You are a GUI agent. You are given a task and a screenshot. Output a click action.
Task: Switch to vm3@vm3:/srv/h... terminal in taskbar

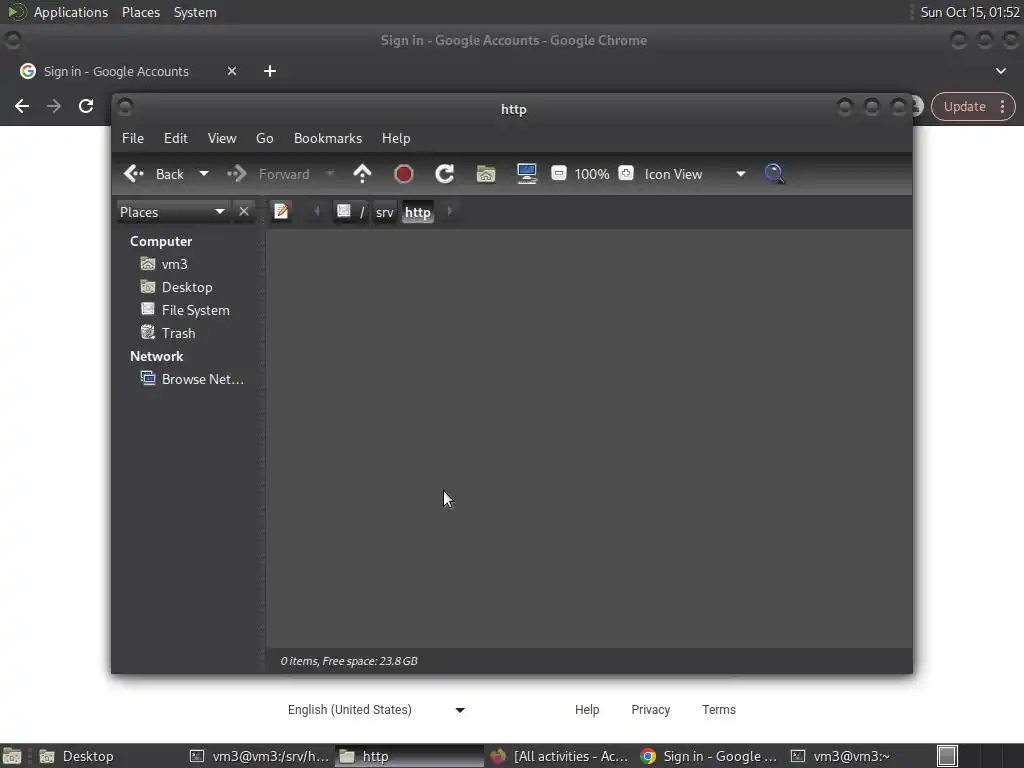coord(260,756)
